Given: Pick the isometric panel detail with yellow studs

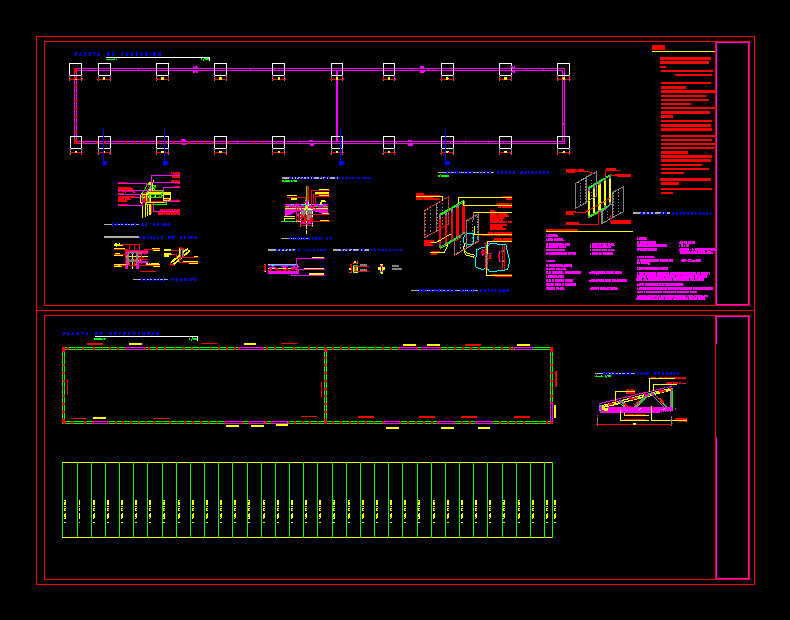Looking at the screenshot, I should pyautogui.click(x=598, y=196).
